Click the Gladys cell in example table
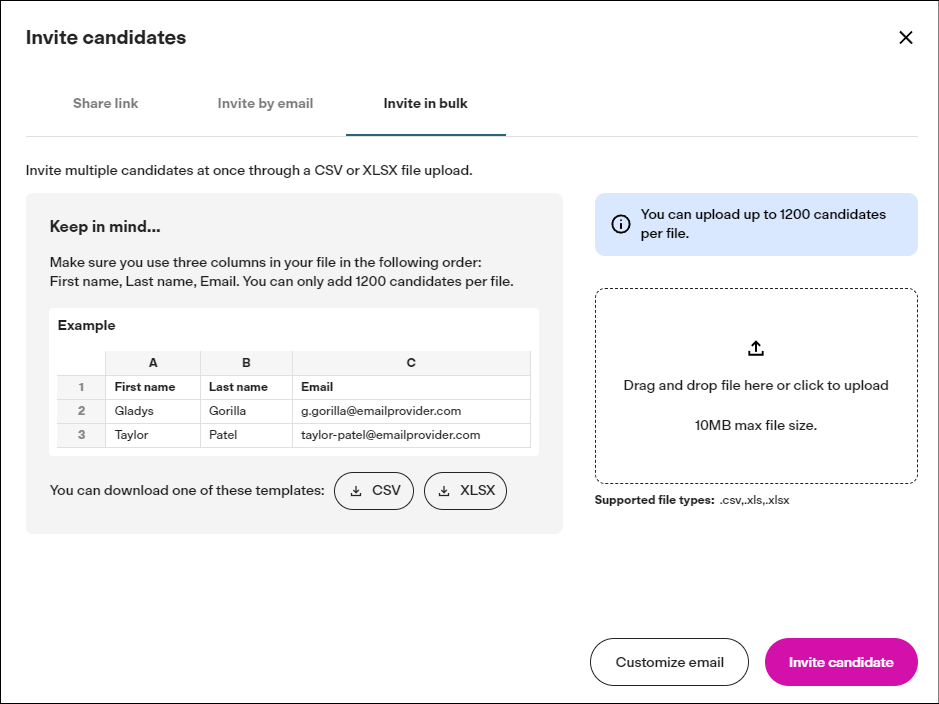The height and width of the screenshot is (704, 939). (153, 411)
